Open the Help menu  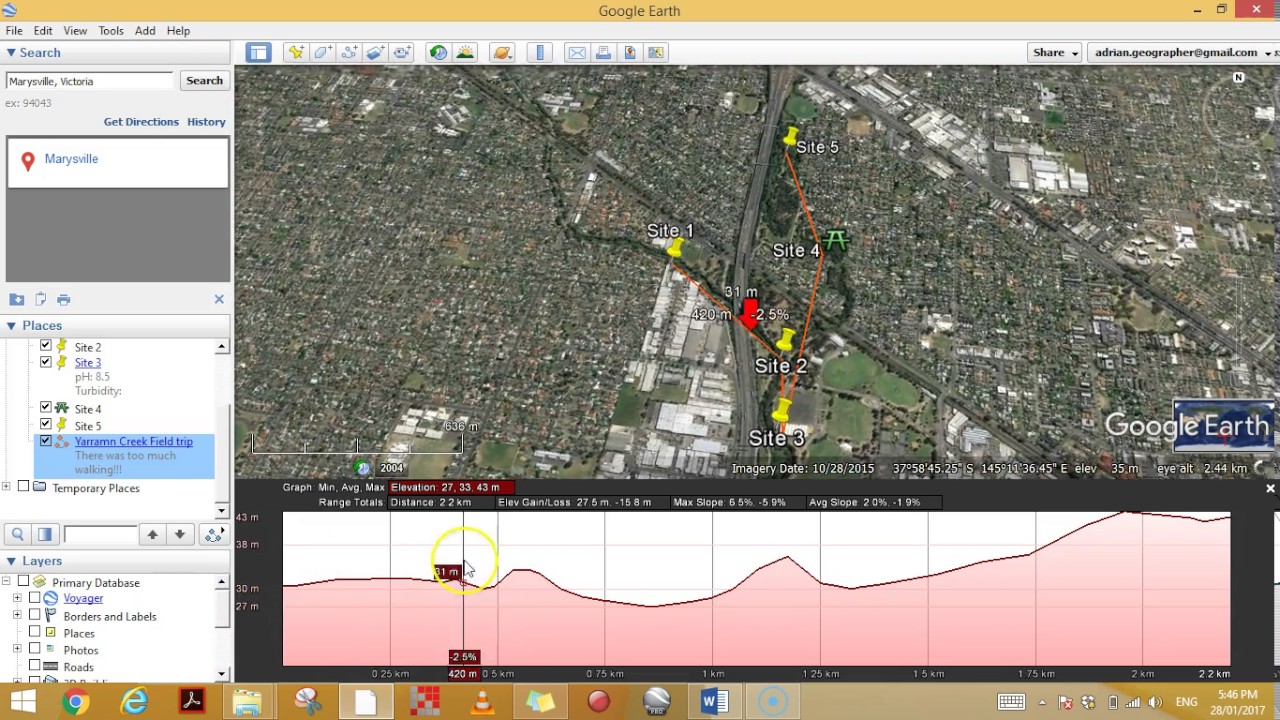click(178, 31)
